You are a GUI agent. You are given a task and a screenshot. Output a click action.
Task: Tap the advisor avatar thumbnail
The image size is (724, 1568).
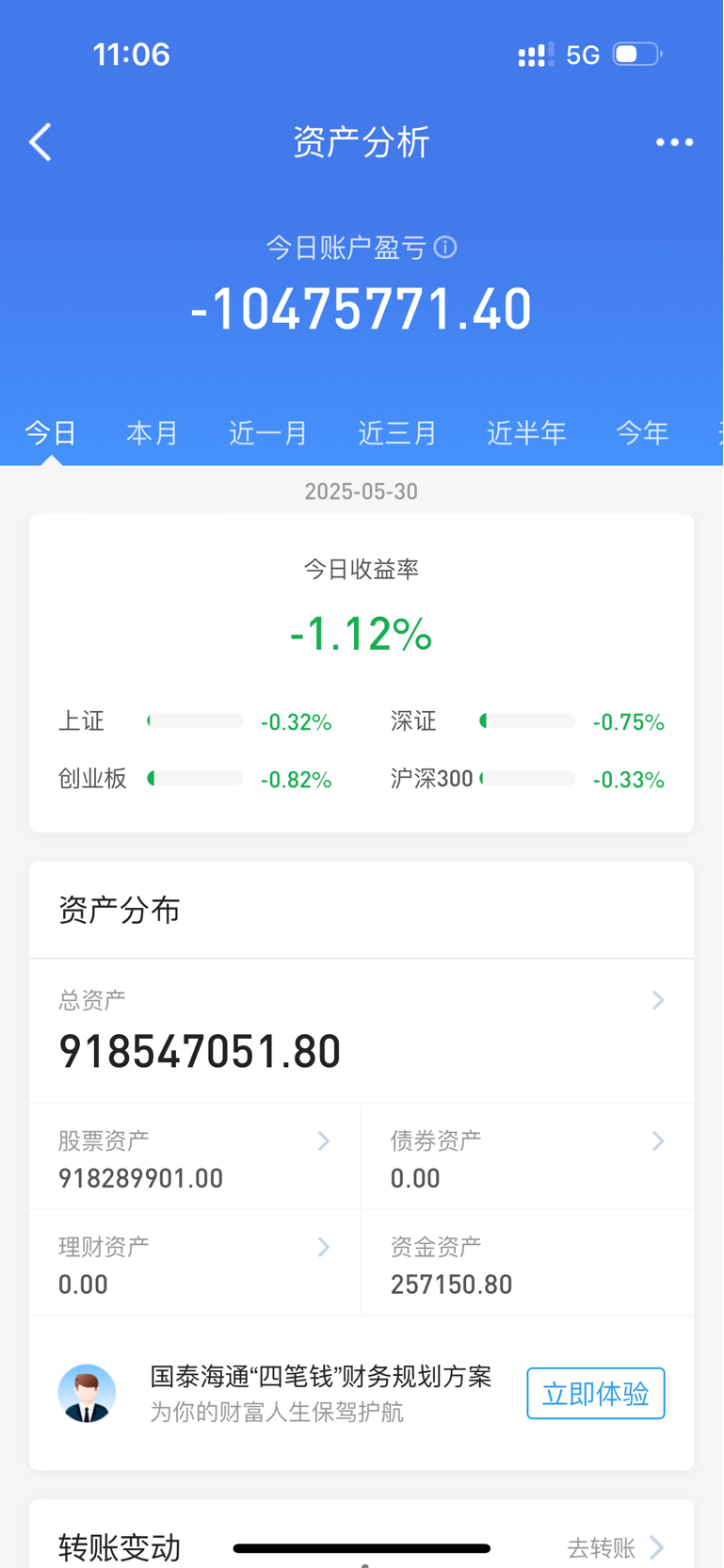87,1393
